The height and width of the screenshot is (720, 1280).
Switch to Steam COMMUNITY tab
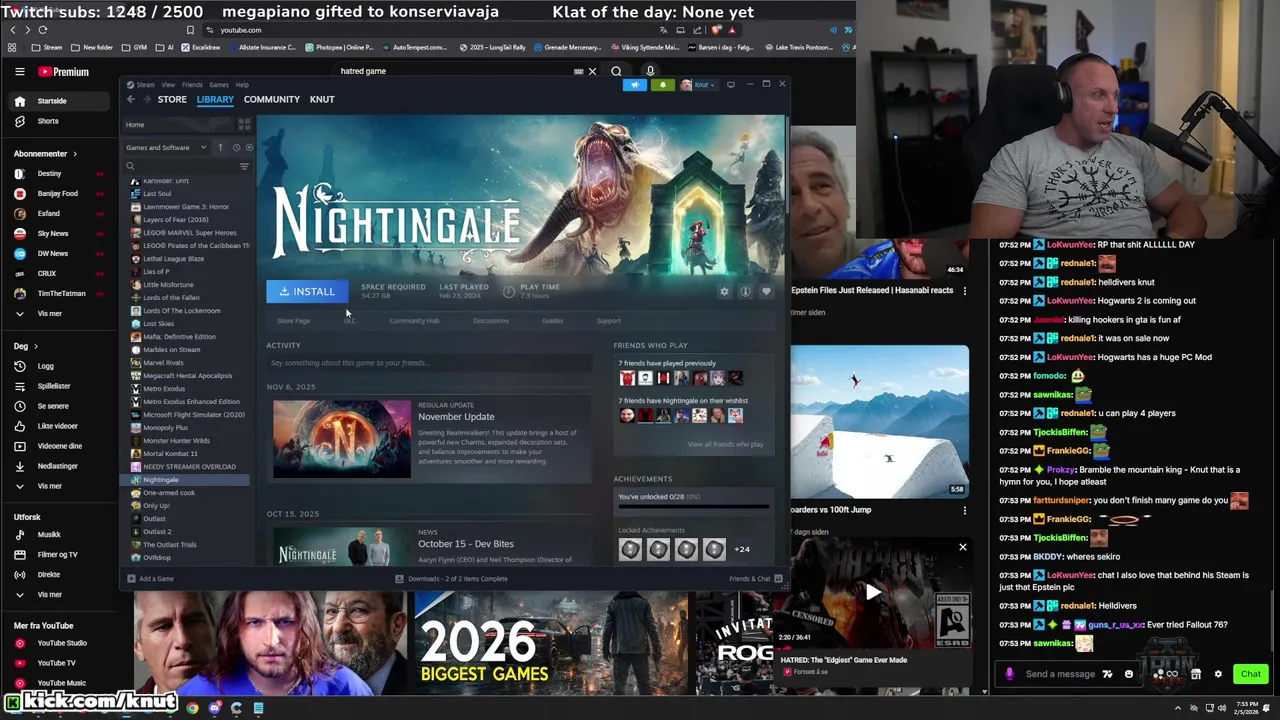point(272,99)
